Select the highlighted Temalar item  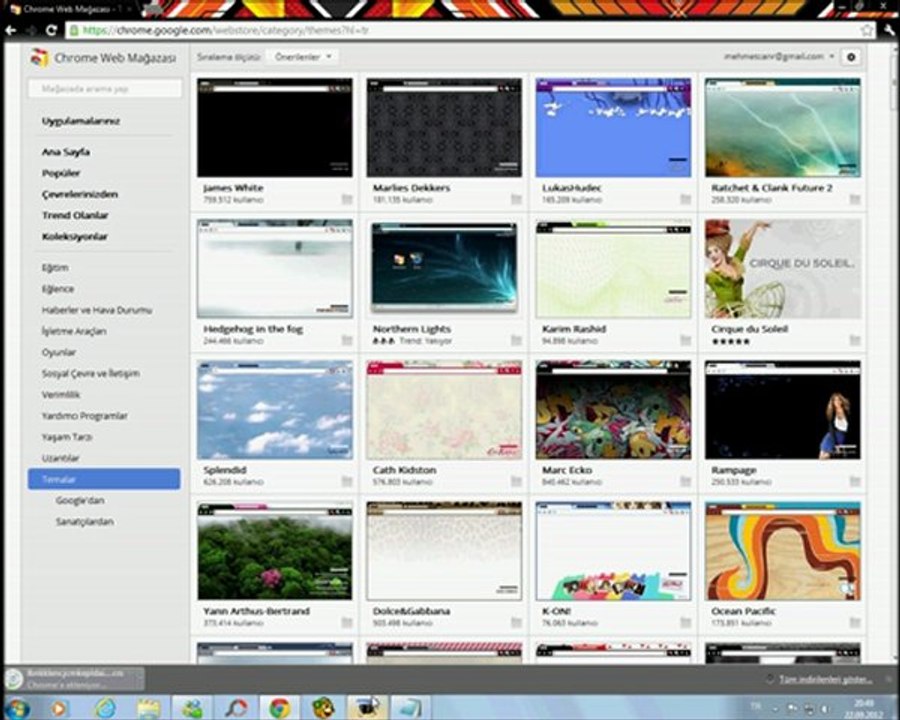[104, 479]
